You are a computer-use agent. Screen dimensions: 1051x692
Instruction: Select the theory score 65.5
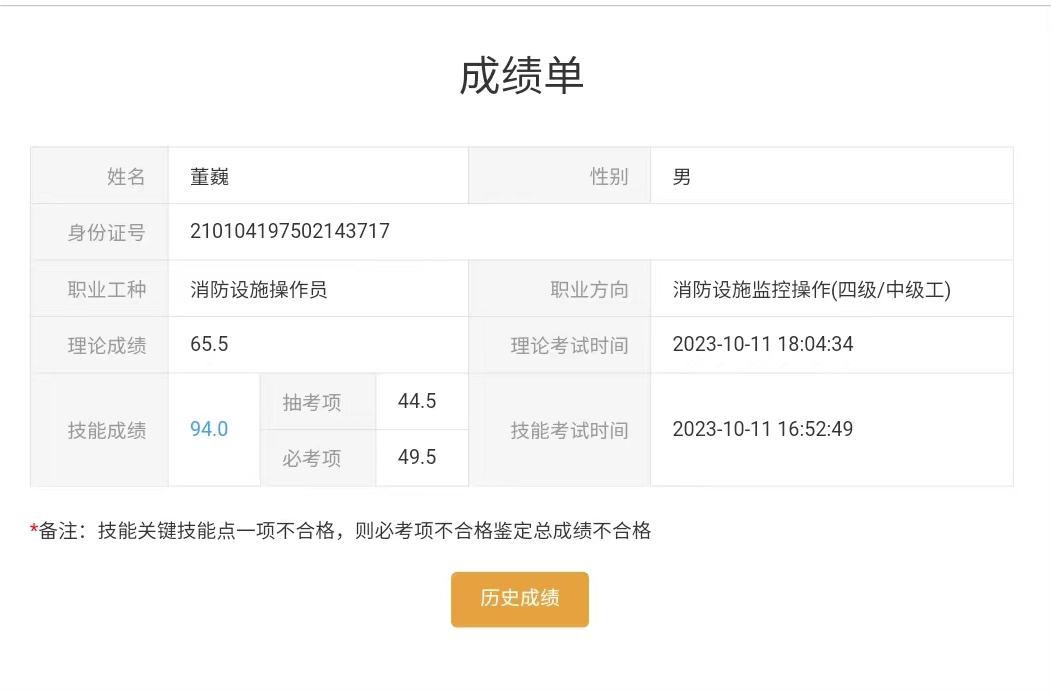pyautogui.click(x=209, y=344)
